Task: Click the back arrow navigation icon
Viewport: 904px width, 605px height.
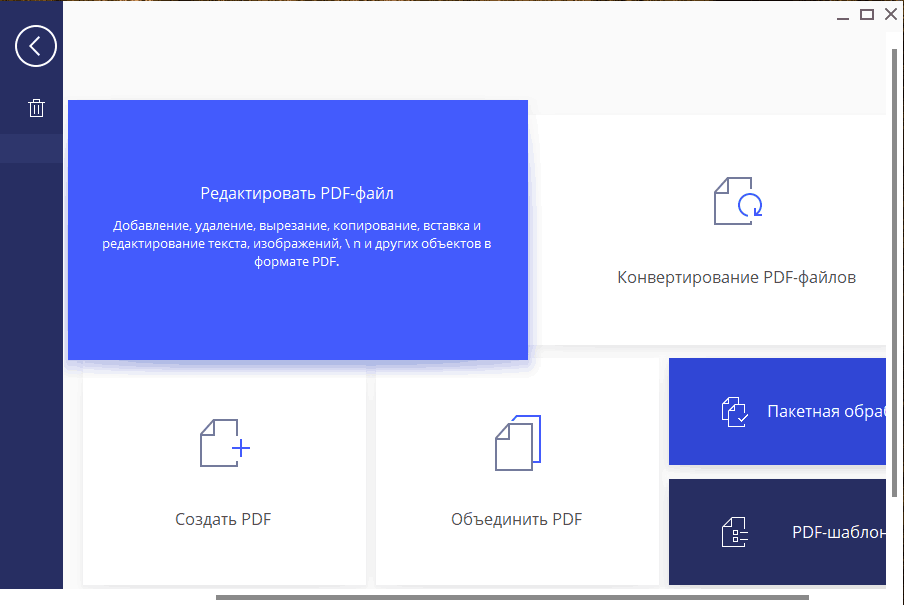Action: [35, 46]
